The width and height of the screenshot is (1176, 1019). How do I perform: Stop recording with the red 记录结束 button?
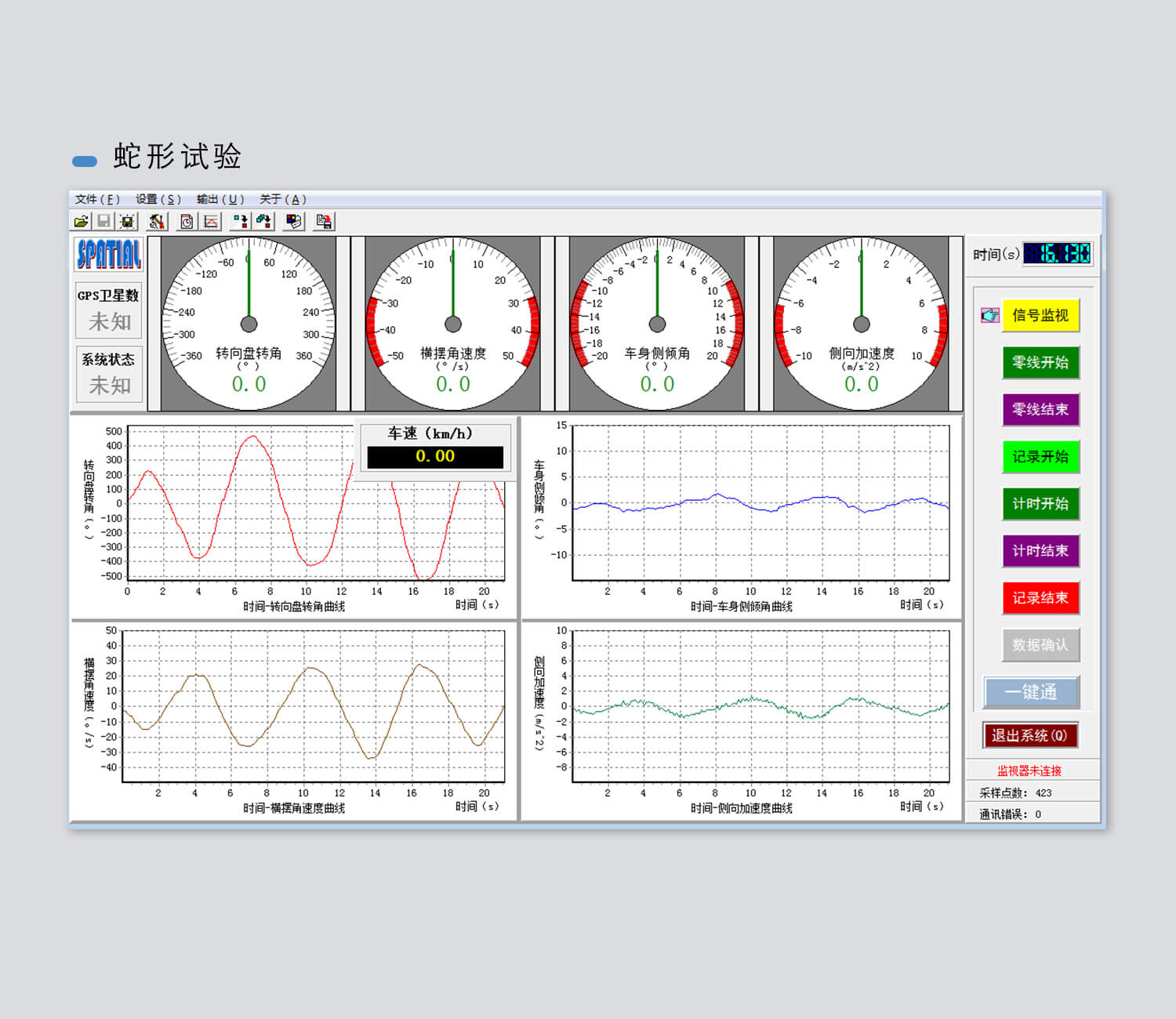(x=1040, y=598)
